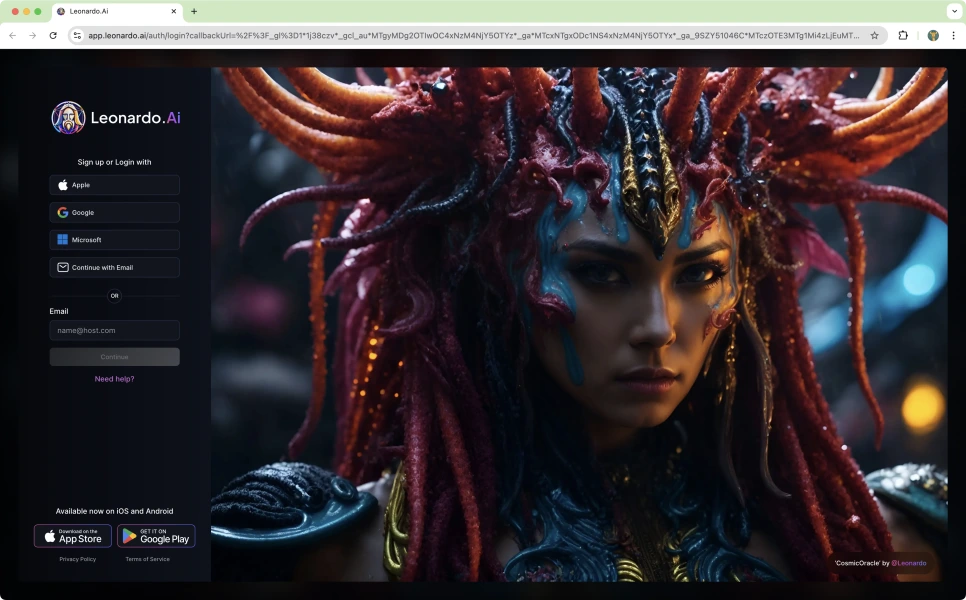The image size is (966, 600).
Task: Sign in with the Microsoft button
Action: (x=115, y=240)
